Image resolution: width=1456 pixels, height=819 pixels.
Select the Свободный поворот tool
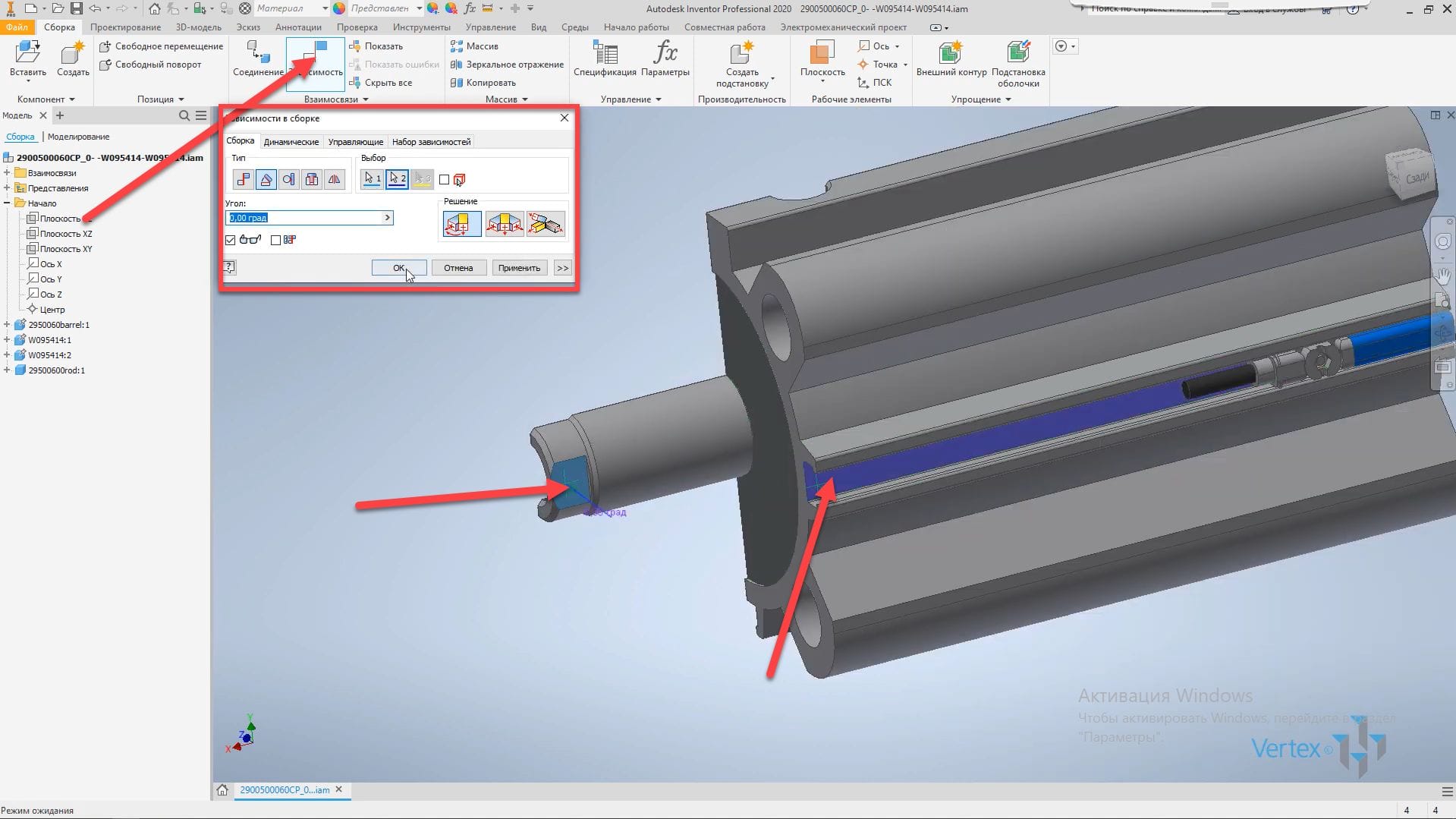150,65
